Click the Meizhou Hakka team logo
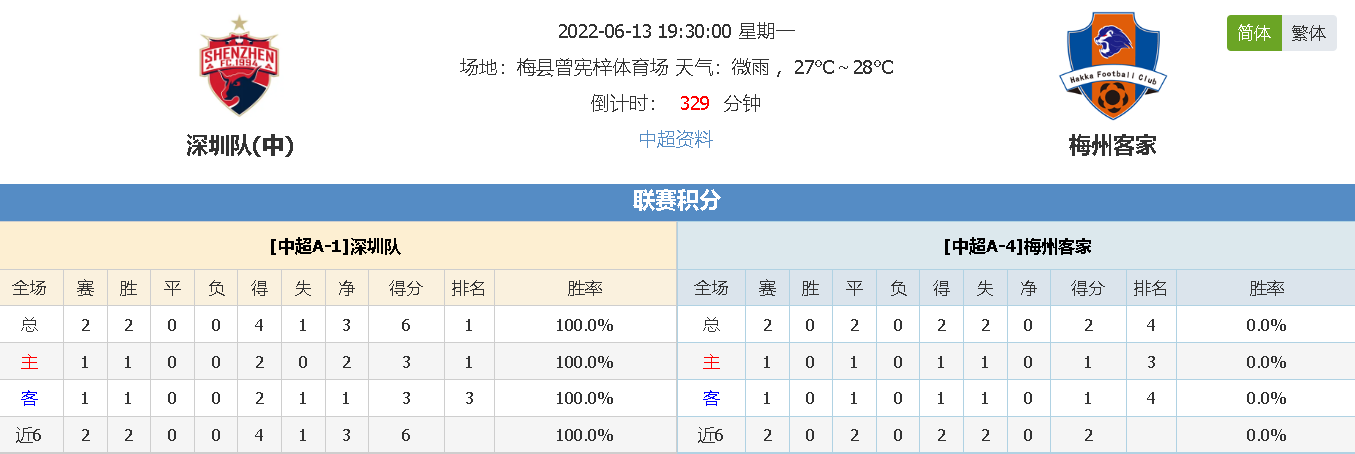 pyautogui.click(x=1113, y=66)
